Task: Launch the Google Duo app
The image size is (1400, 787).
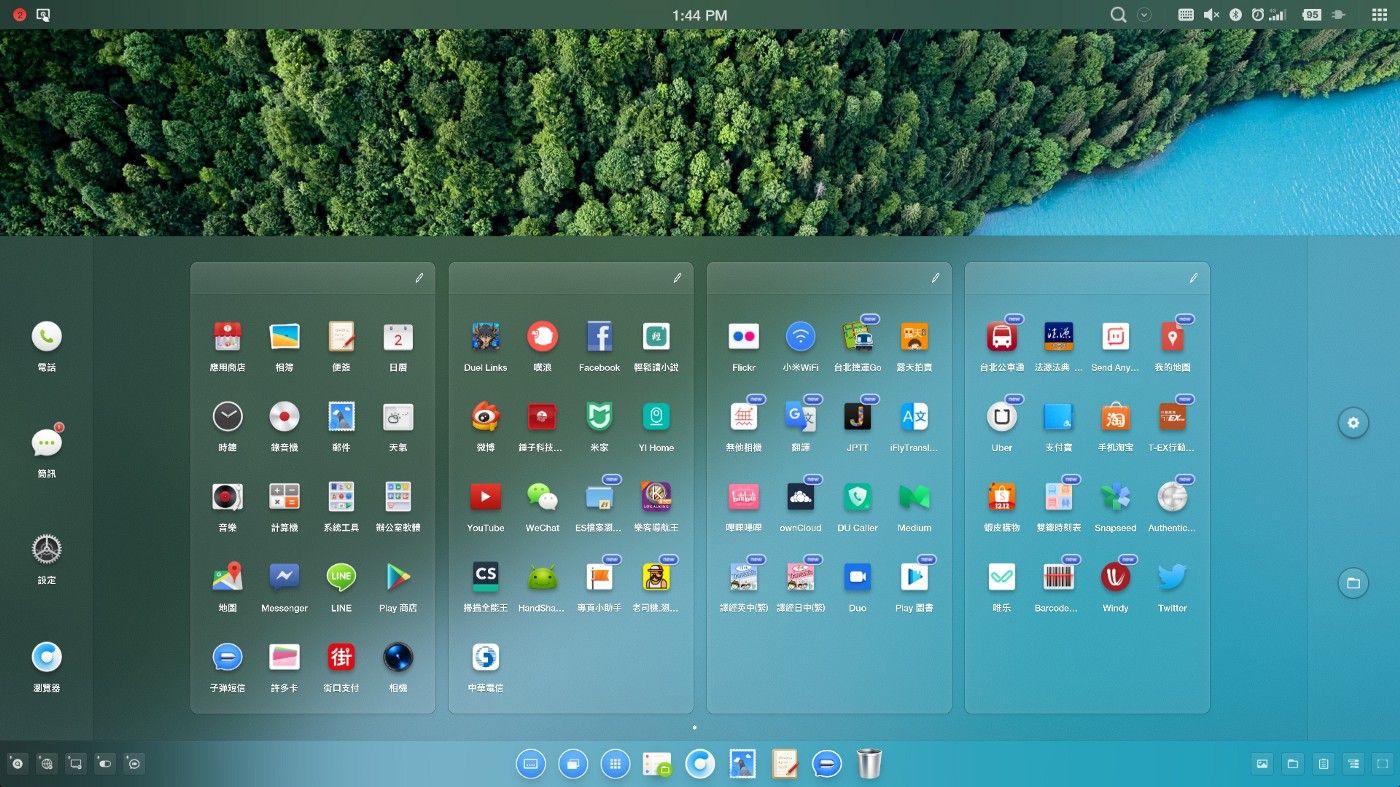Action: click(x=857, y=577)
